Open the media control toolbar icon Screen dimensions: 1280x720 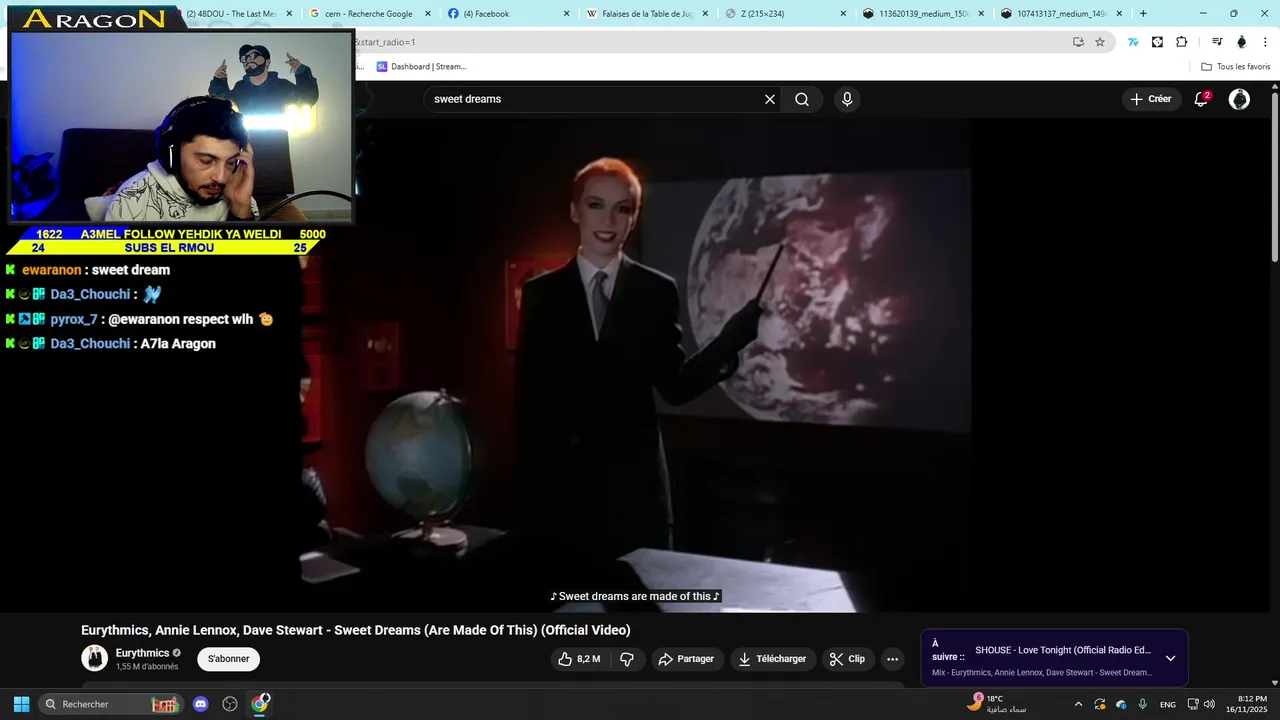coord(1217,42)
